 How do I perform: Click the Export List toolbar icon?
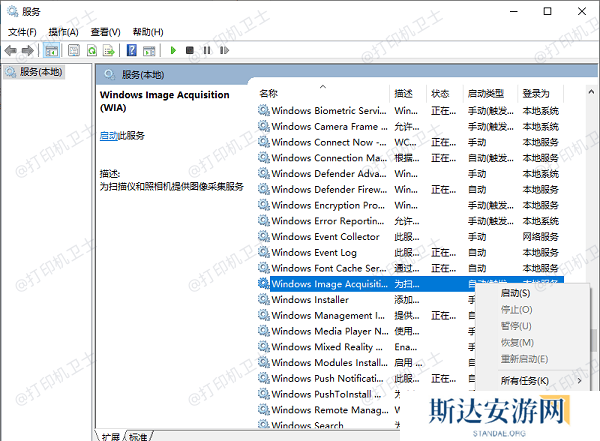click(109, 50)
